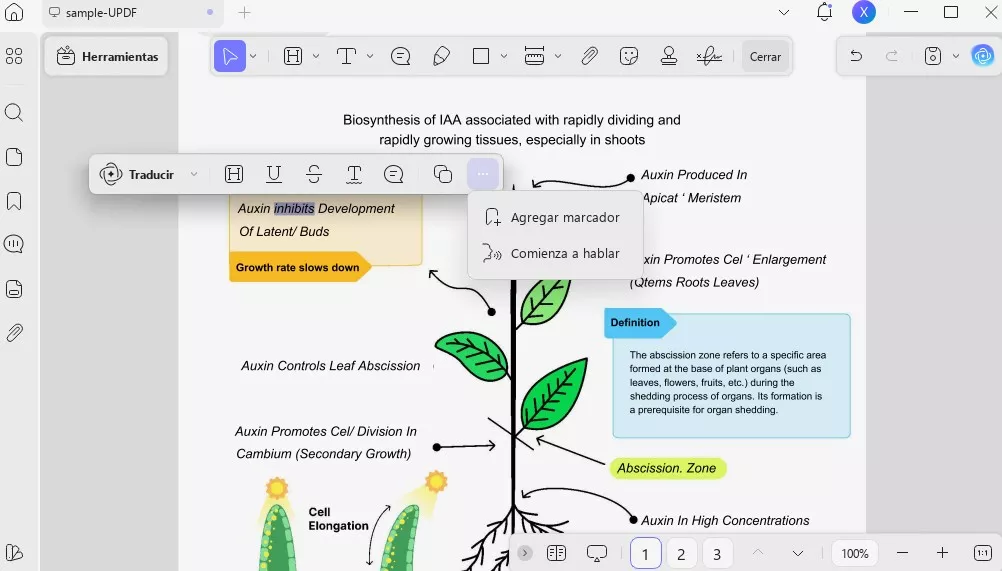Copy the selected text
1002x571 pixels.
click(443, 174)
